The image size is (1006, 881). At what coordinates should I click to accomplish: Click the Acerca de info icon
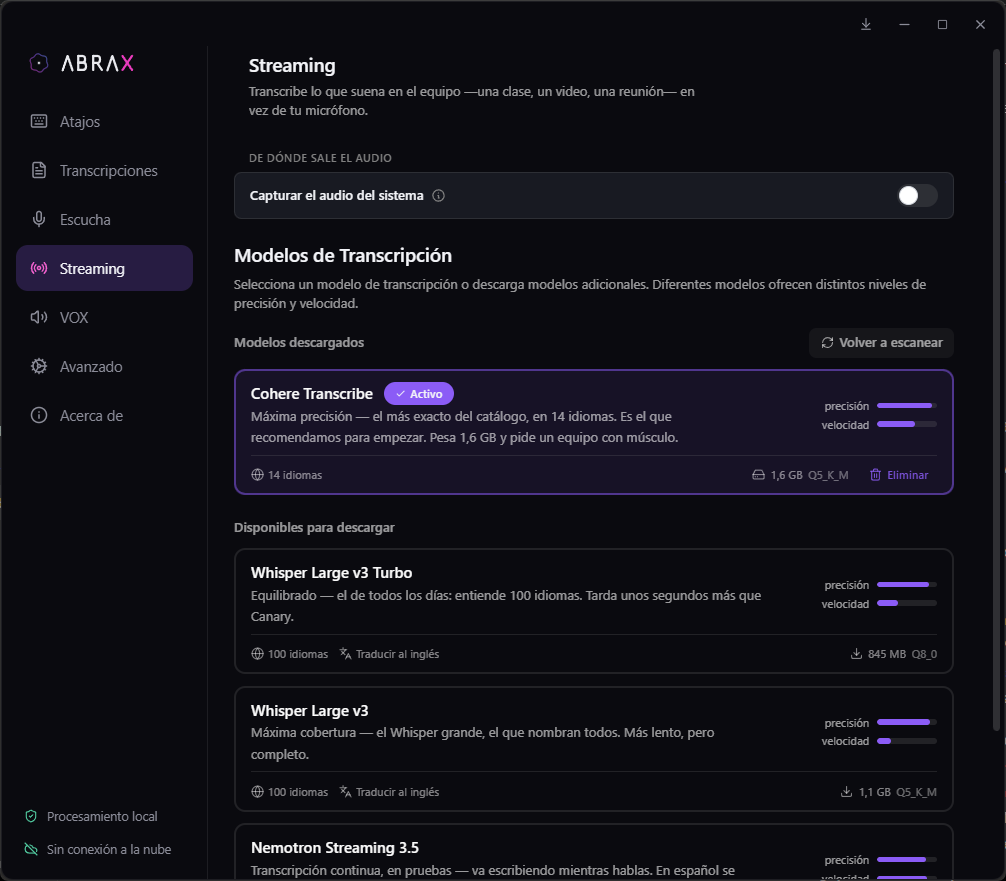tap(39, 415)
